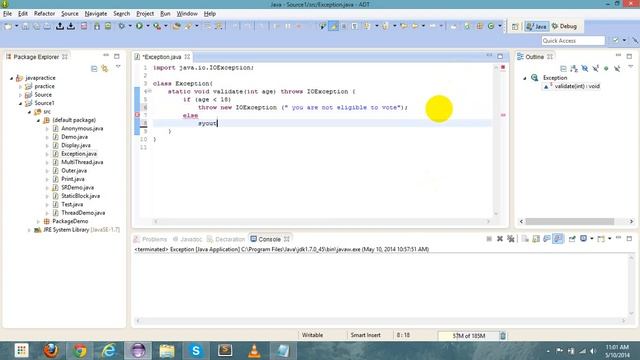Open the Android Virtual Device Manager icon

click(x=108, y=26)
